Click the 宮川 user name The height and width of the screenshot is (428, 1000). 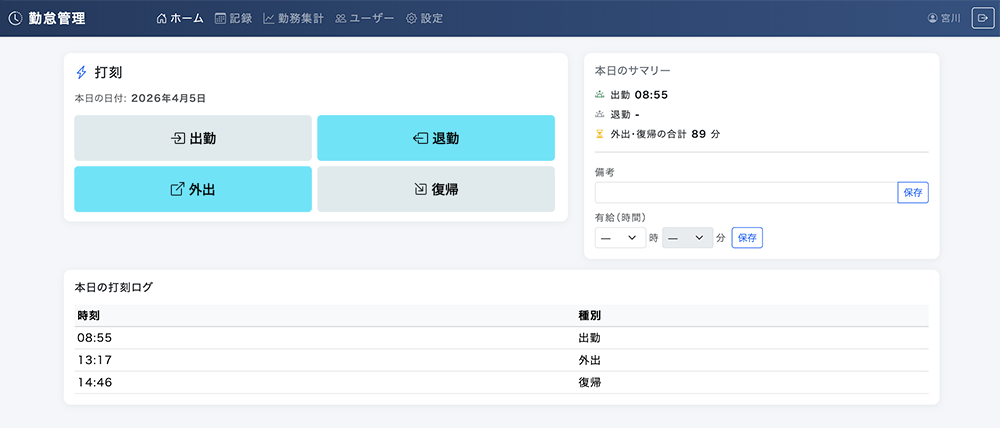click(950, 18)
